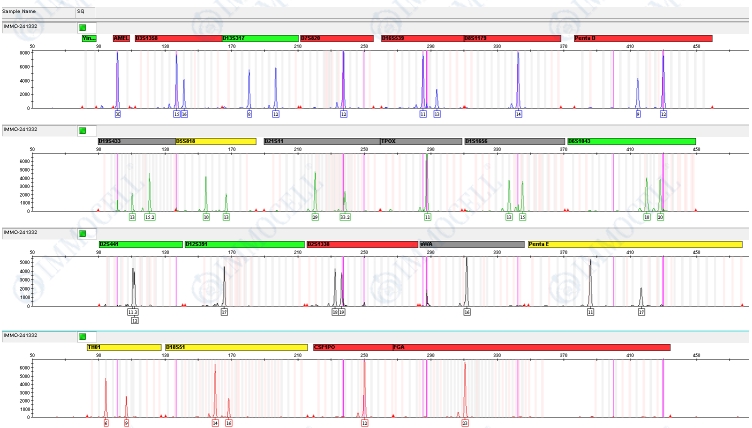Viewport: 752px width, 428px height.
Task: Click the SQ column header
Action: (x=81, y=11)
